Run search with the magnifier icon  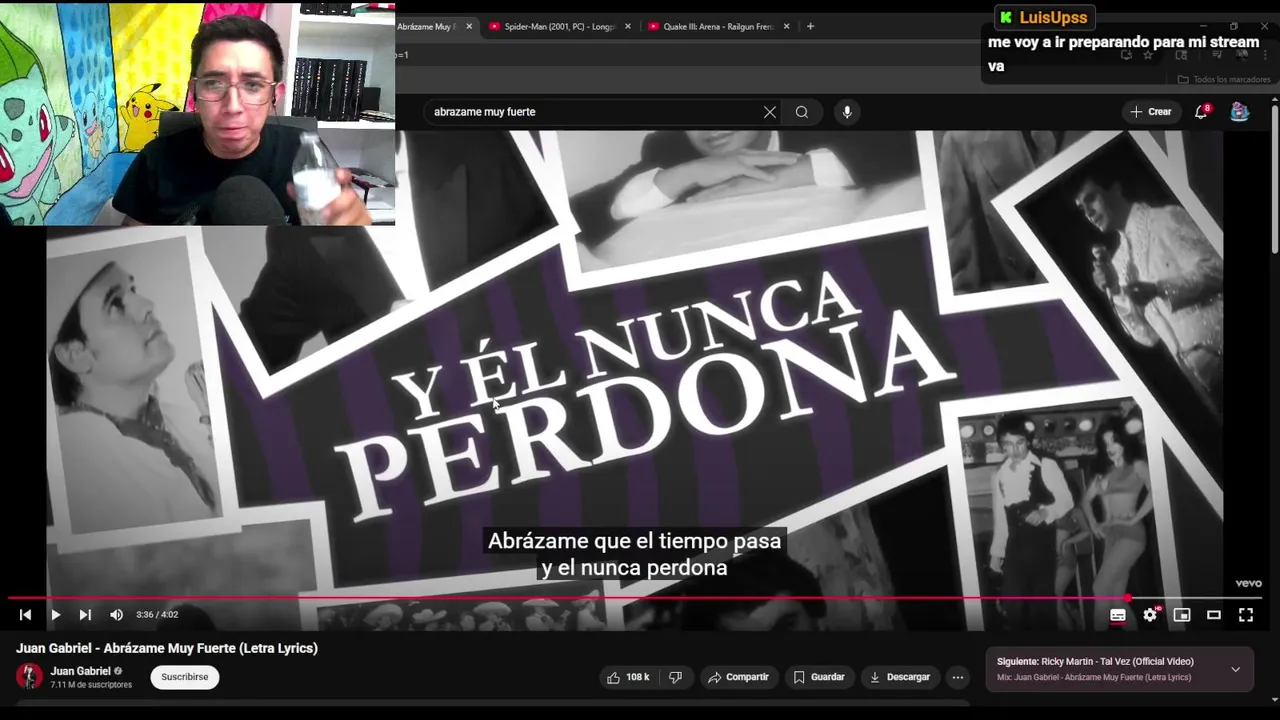pyautogui.click(x=802, y=112)
